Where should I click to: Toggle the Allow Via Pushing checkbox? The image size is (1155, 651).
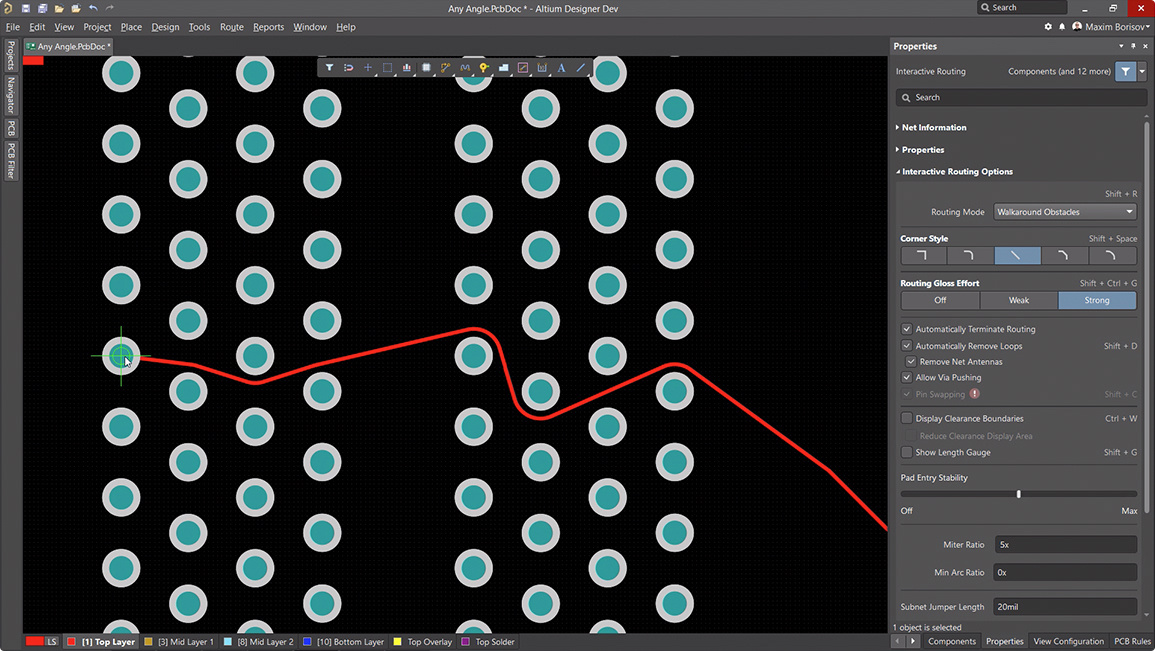tap(907, 378)
